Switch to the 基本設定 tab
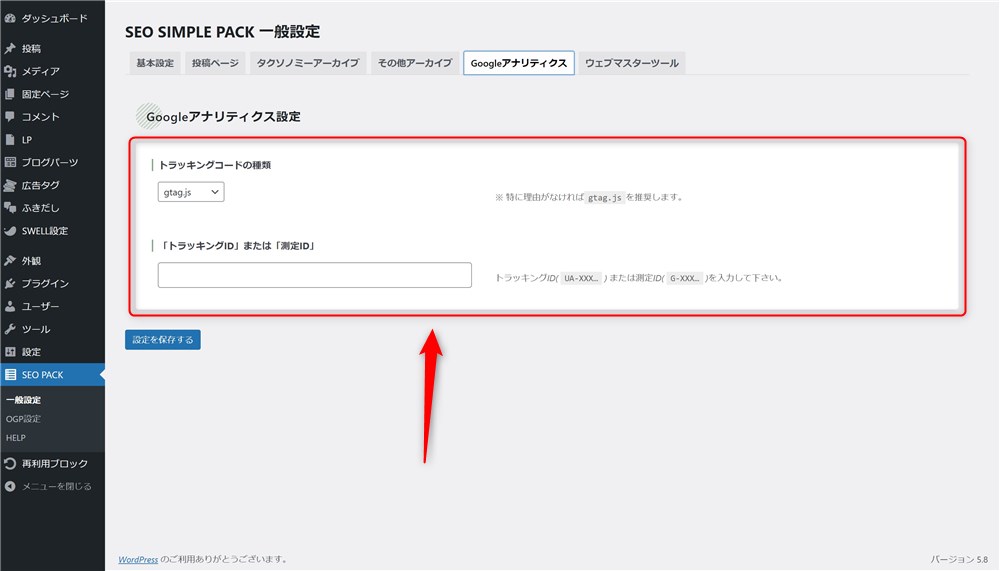This screenshot has height=571, width=1000. pos(155,63)
